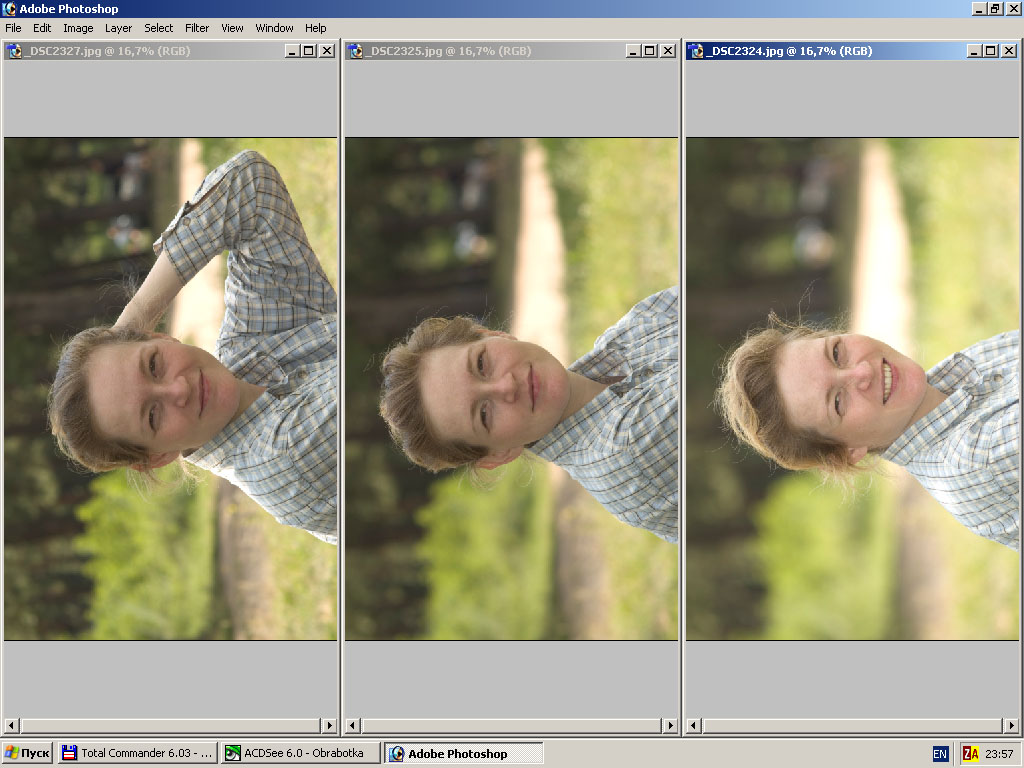This screenshot has height=768, width=1024.
Task: Minimize the _DSC2324.jpg document window
Action: (974, 51)
